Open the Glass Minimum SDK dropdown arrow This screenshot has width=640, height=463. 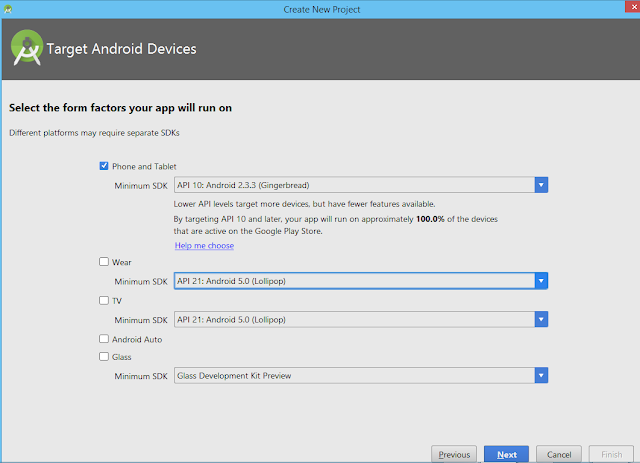click(x=541, y=375)
